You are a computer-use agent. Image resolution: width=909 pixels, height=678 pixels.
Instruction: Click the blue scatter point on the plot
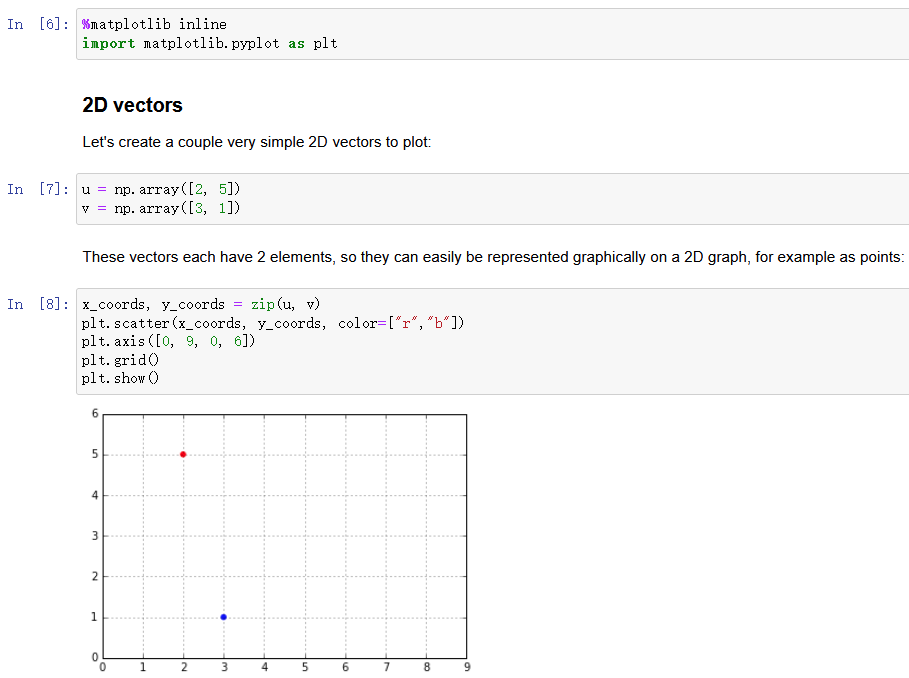pos(223,617)
